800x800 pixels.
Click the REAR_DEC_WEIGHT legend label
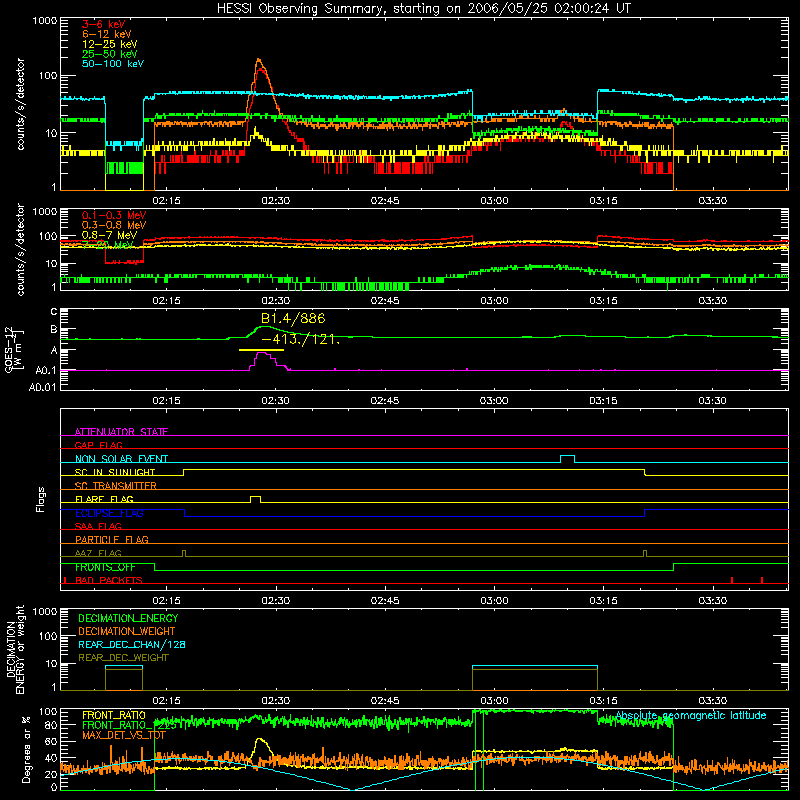tap(123, 658)
